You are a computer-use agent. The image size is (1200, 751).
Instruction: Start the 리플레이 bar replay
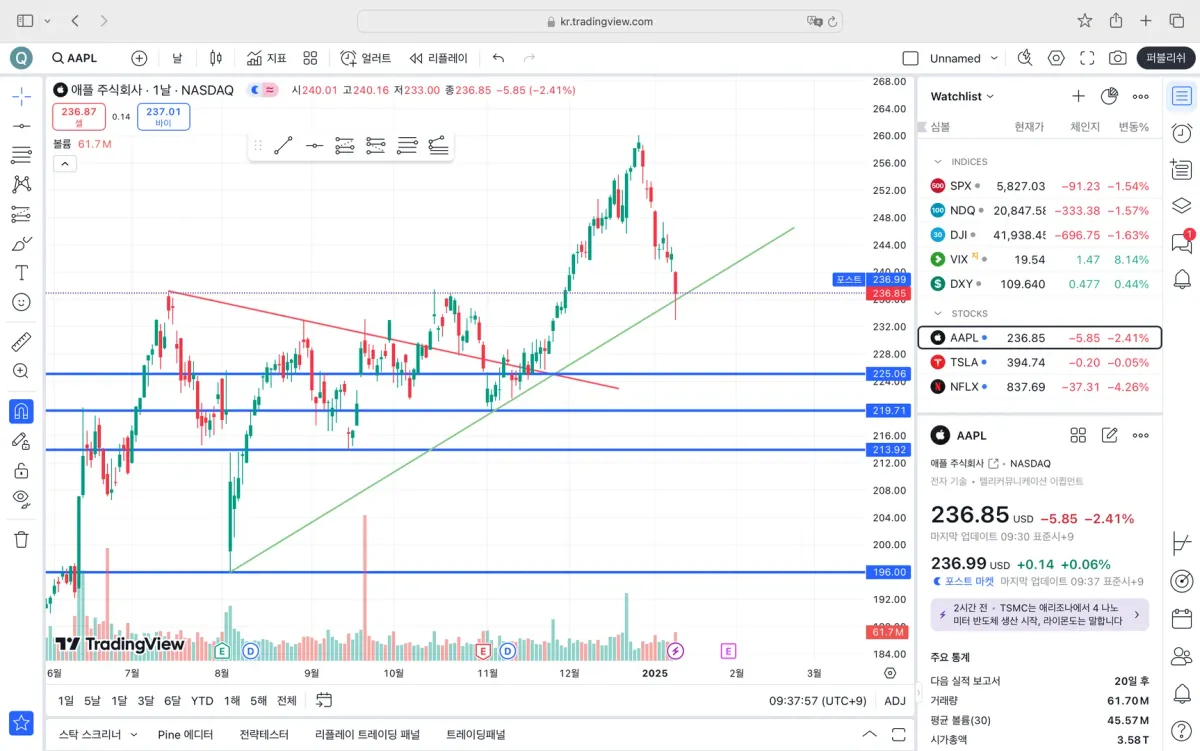click(x=437, y=58)
